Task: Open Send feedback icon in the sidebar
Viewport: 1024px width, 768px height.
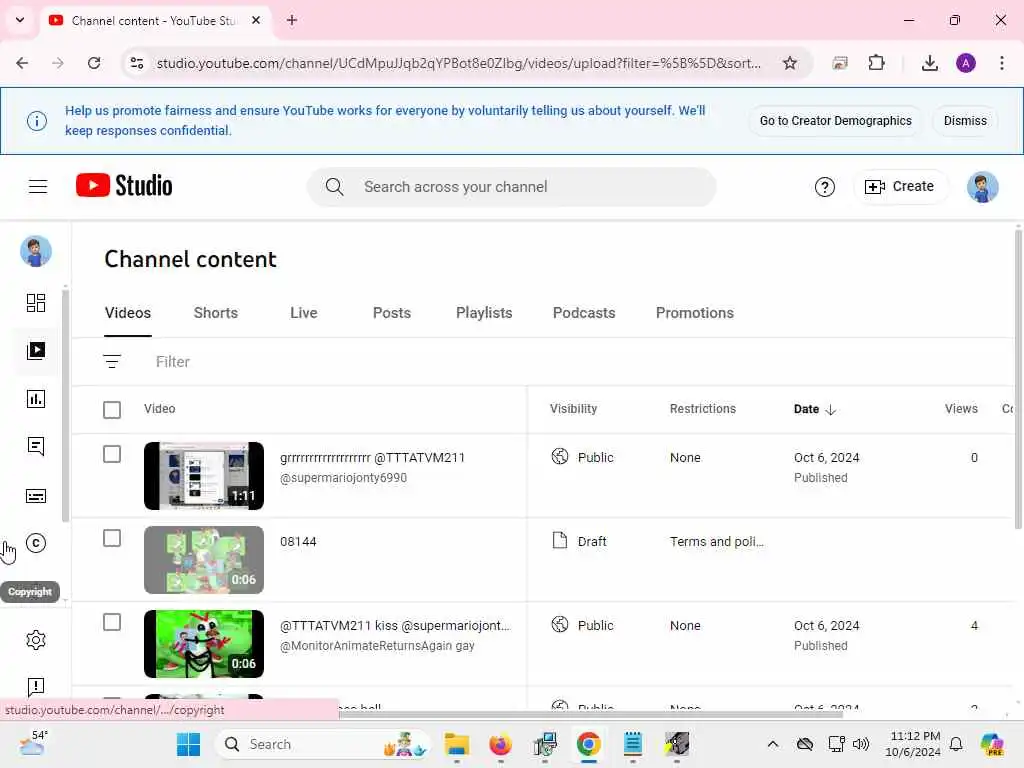Action: [36, 686]
